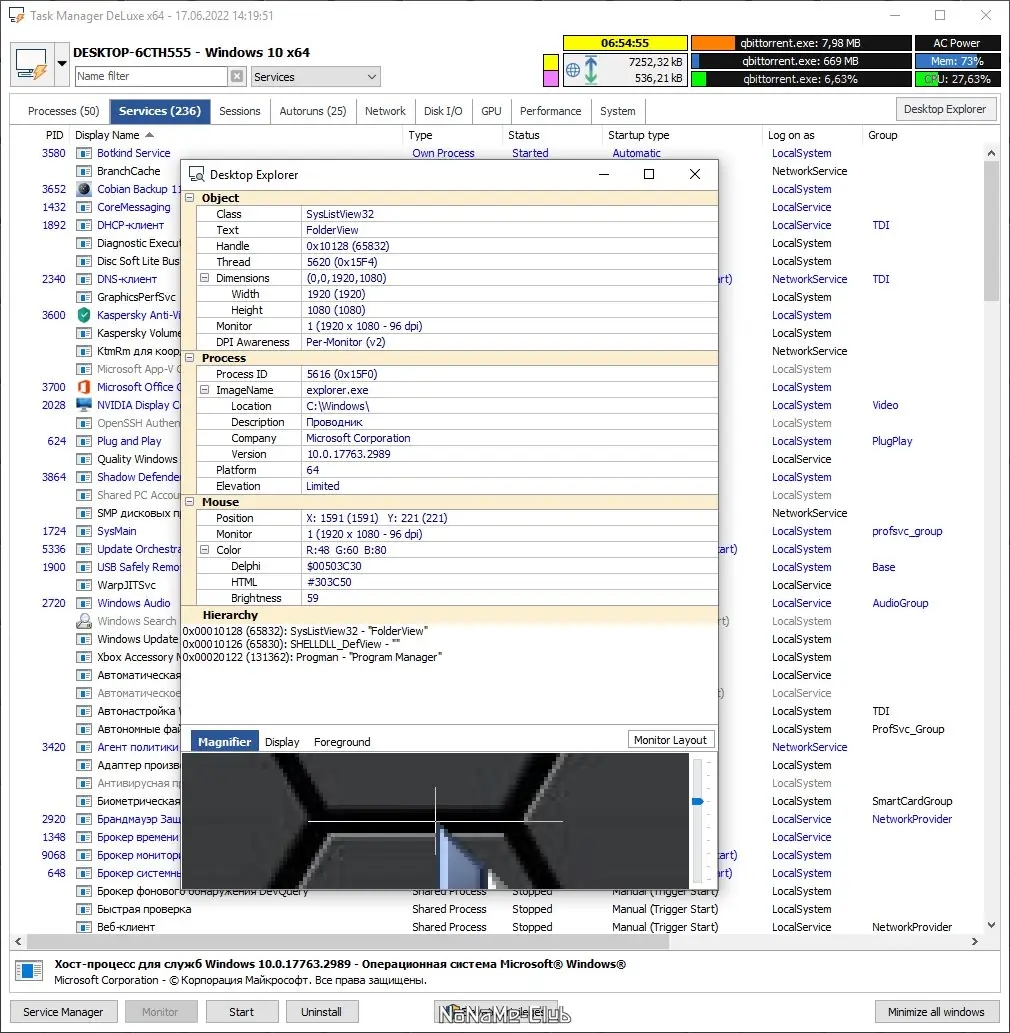Click the Monitor Layout button

pyautogui.click(x=671, y=740)
